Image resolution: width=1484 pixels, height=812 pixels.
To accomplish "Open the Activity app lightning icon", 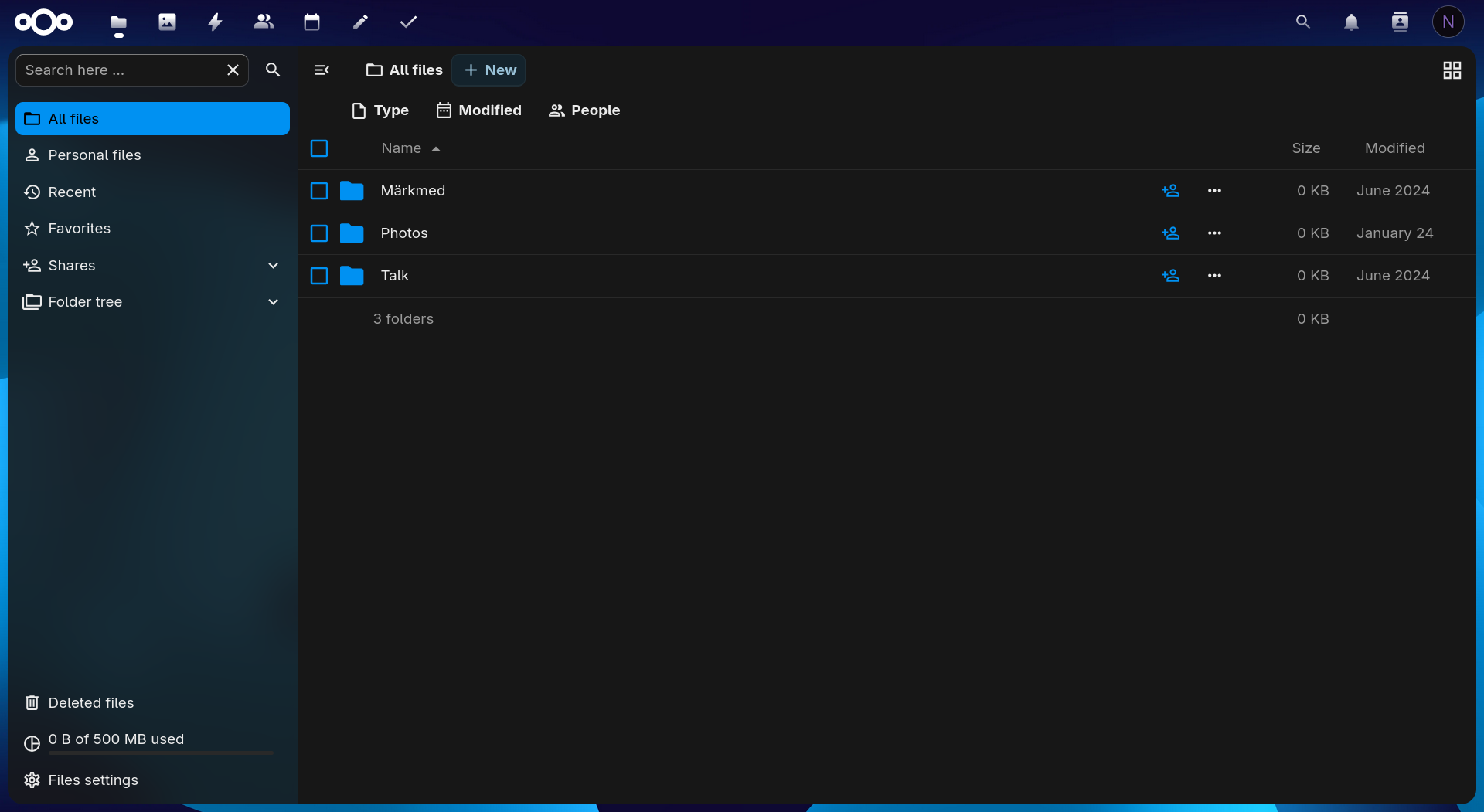I will [216, 22].
